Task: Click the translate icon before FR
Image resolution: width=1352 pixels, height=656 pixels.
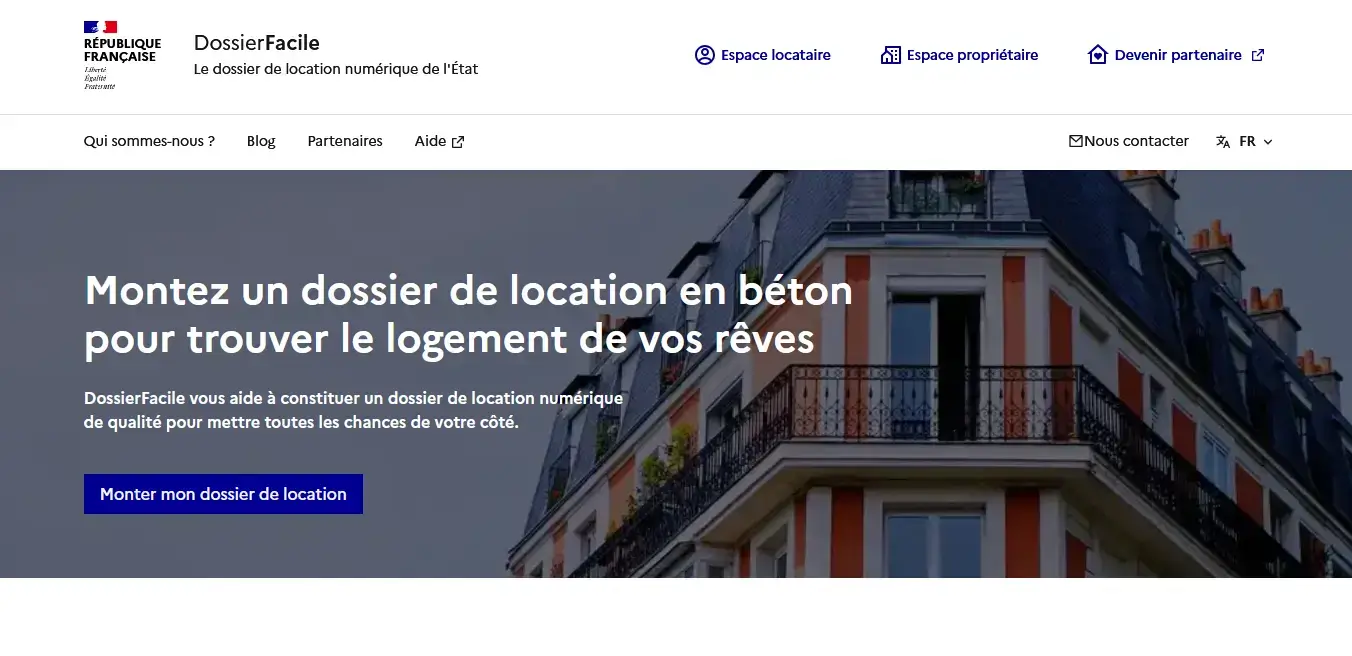Action: [x=1223, y=142]
